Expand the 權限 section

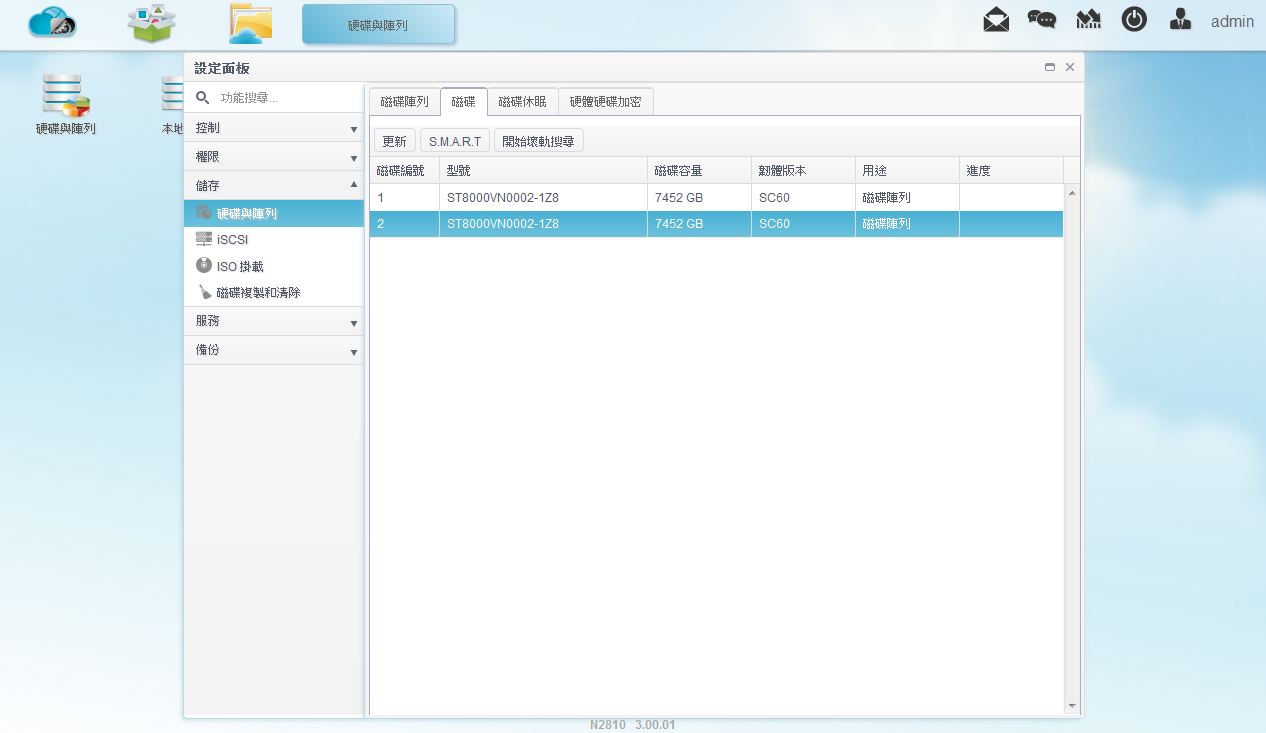[x=274, y=157]
